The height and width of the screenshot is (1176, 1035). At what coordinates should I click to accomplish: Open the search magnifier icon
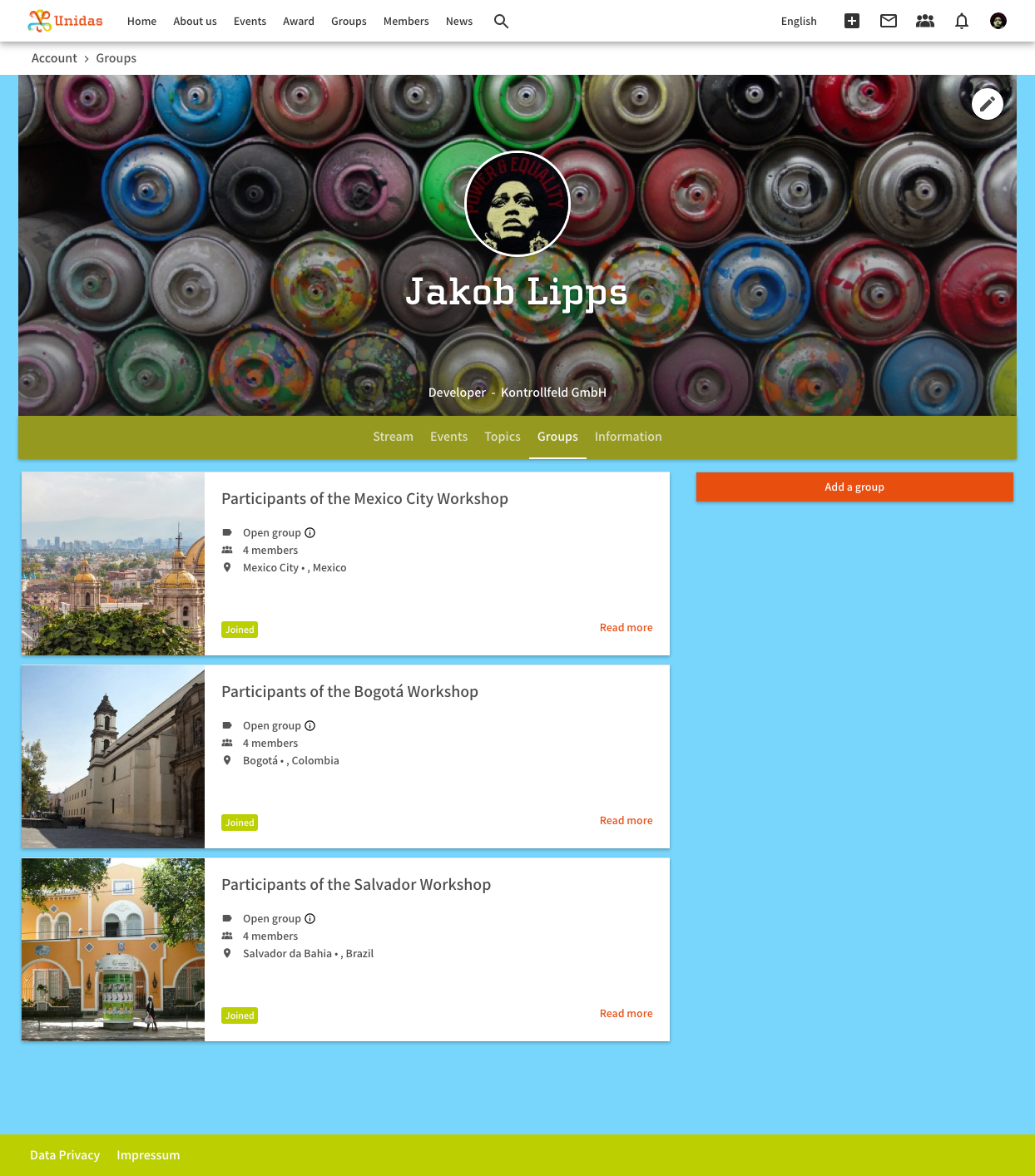tap(501, 22)
